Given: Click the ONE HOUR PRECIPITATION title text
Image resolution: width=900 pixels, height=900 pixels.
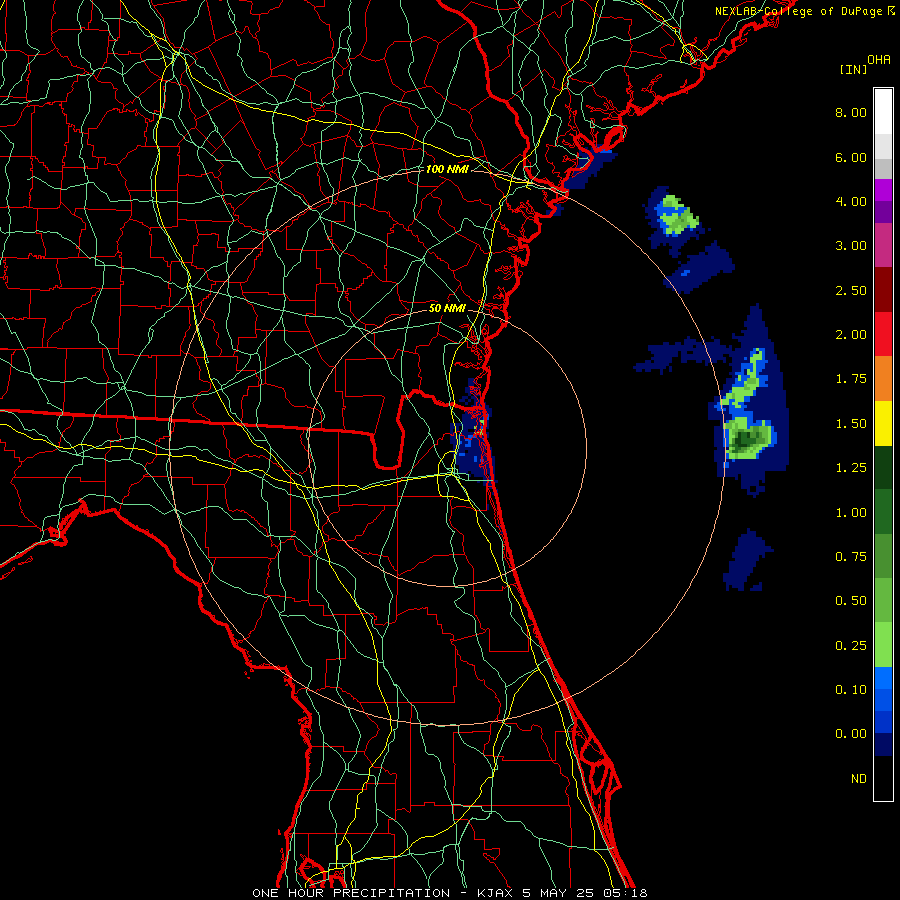Looking at the screenshot, I should pos(351,893).
